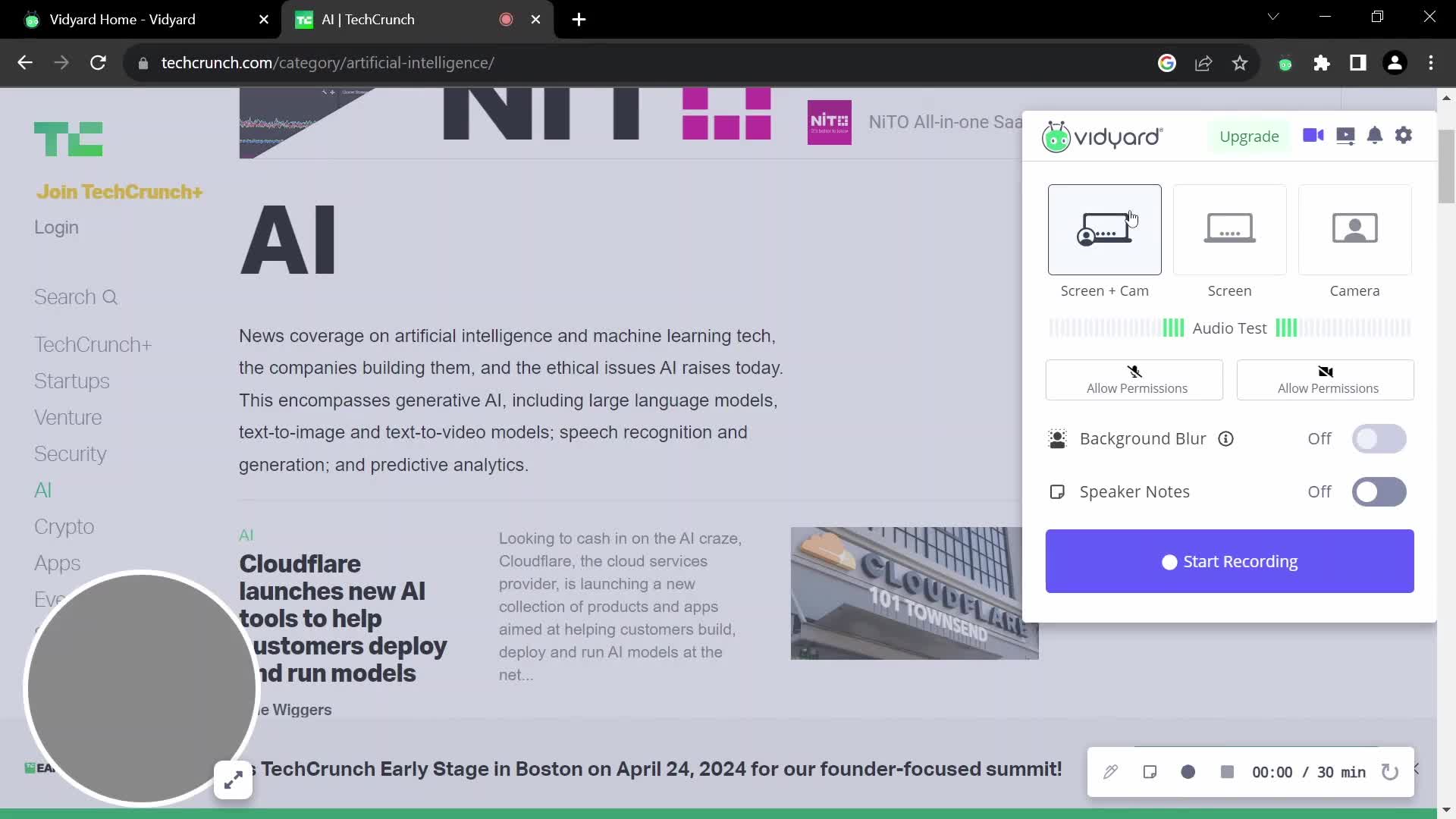Close the AI TechCrunch tab

pos(536,20)
